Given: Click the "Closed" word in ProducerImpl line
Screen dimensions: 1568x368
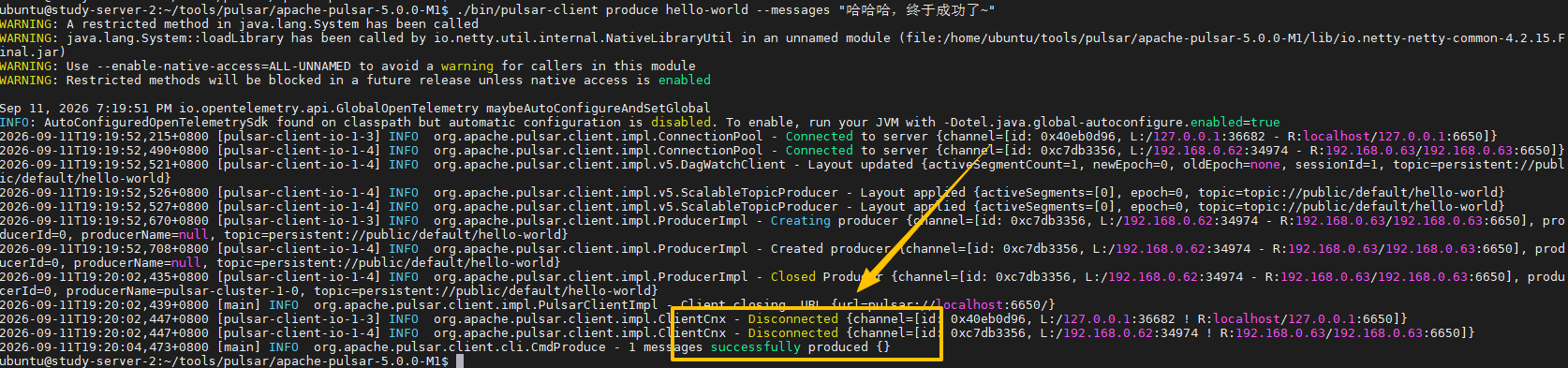Looking at the screenshot, I should (792, 276).
